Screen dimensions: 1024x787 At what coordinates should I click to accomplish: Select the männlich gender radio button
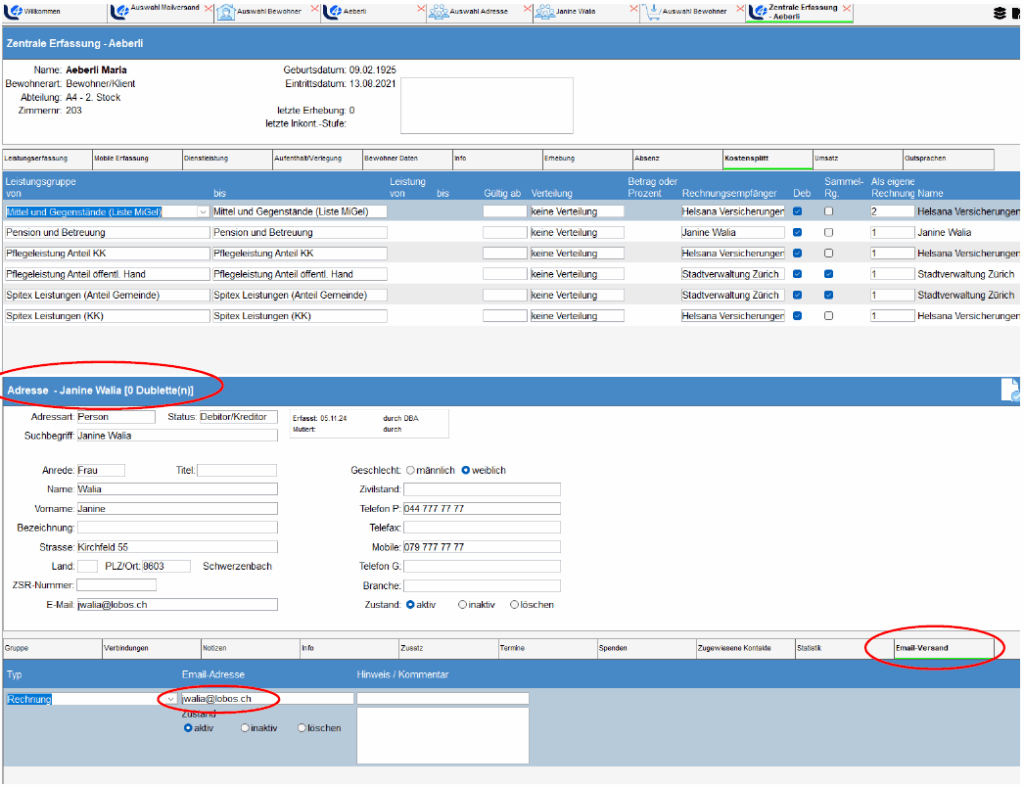coord(410,470)
